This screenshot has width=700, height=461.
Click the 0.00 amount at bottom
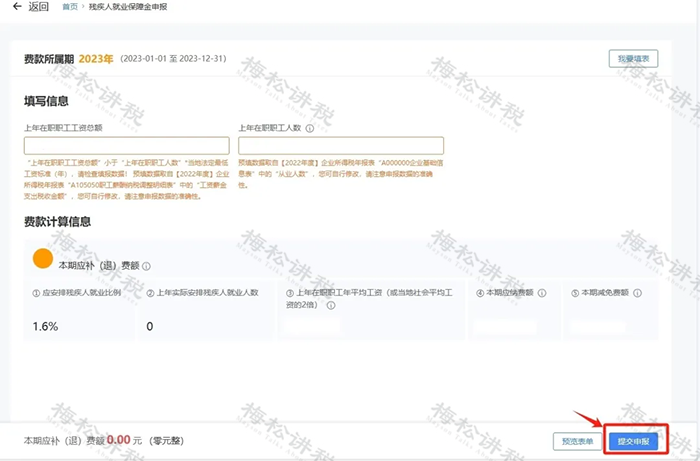click(x=118, y=440)
